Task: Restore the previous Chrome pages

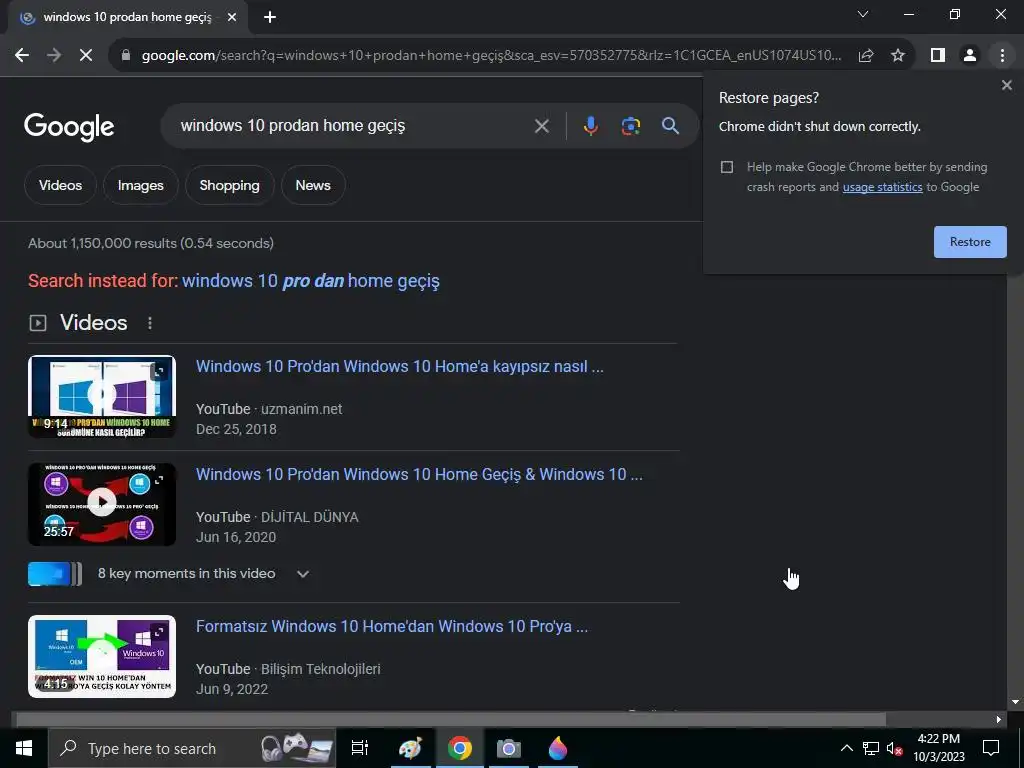Action: point(970,242)
